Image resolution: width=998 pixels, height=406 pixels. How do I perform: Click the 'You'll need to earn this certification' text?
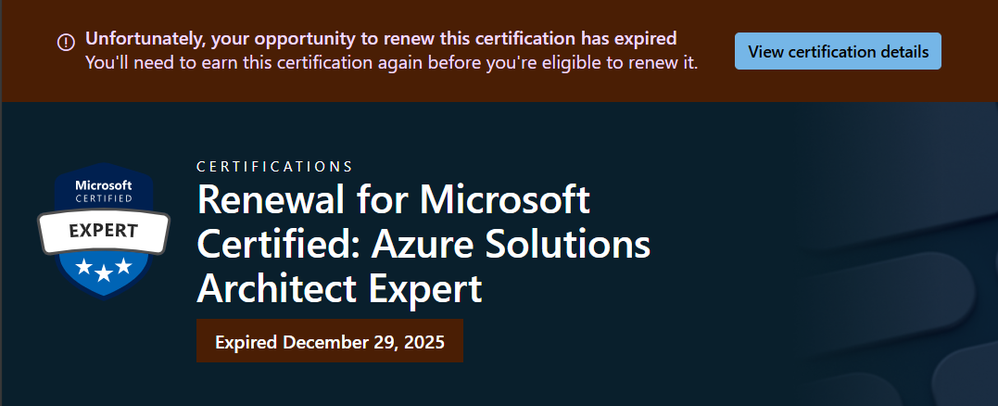(x=391, y=63)
